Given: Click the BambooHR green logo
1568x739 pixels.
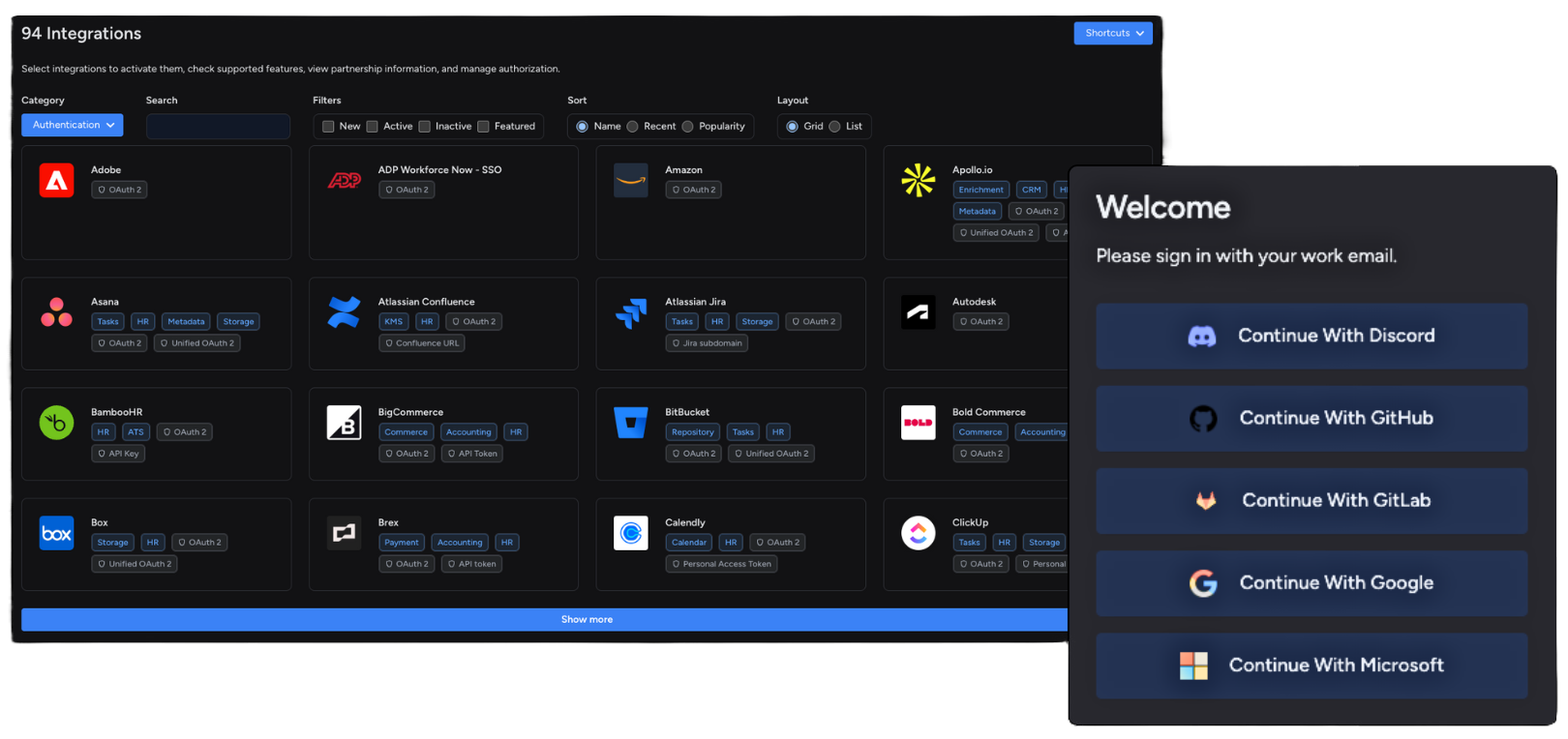Looking at the screenshot, I should click(56, 423).
